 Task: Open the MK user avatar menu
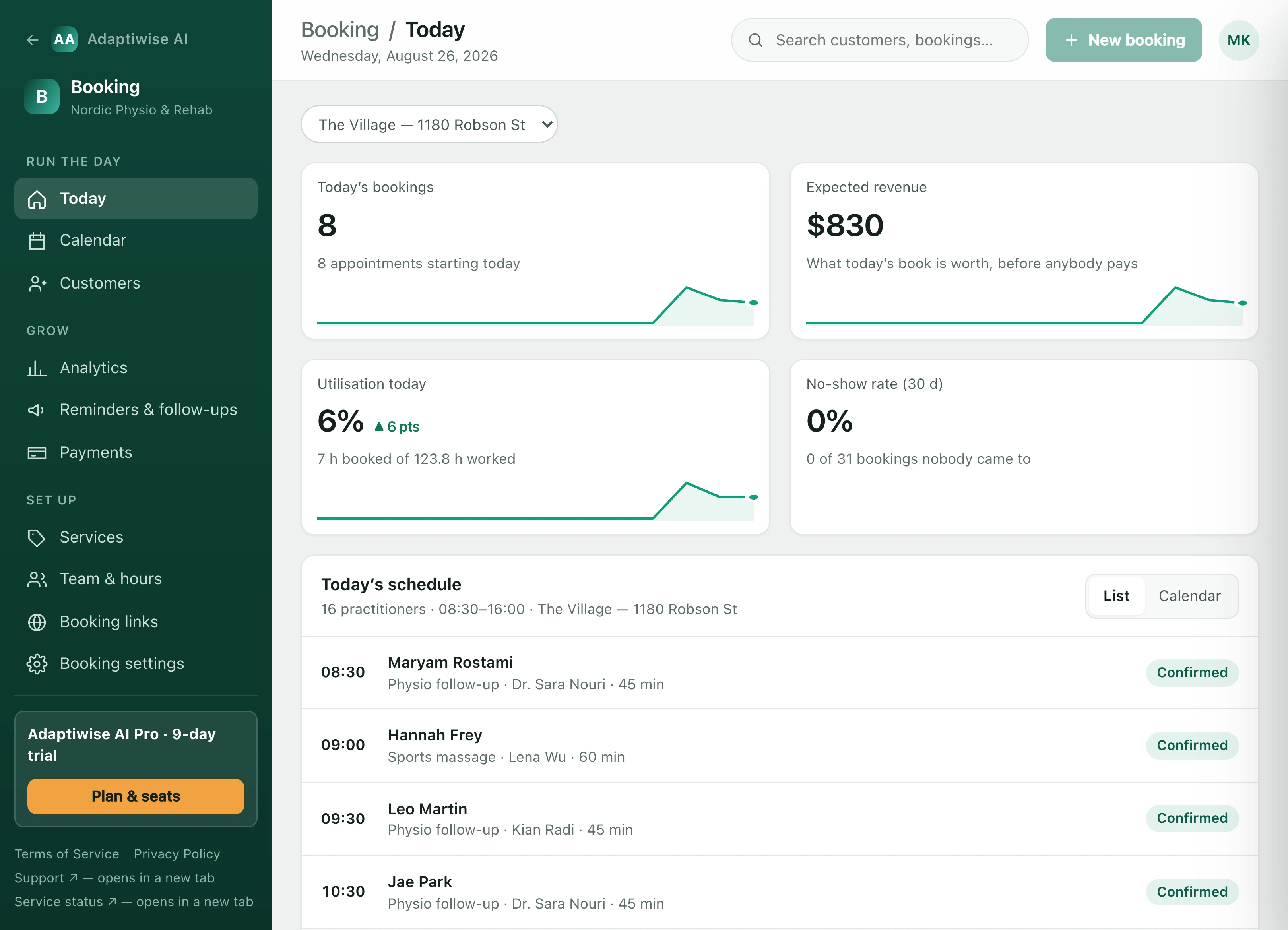1239,40
